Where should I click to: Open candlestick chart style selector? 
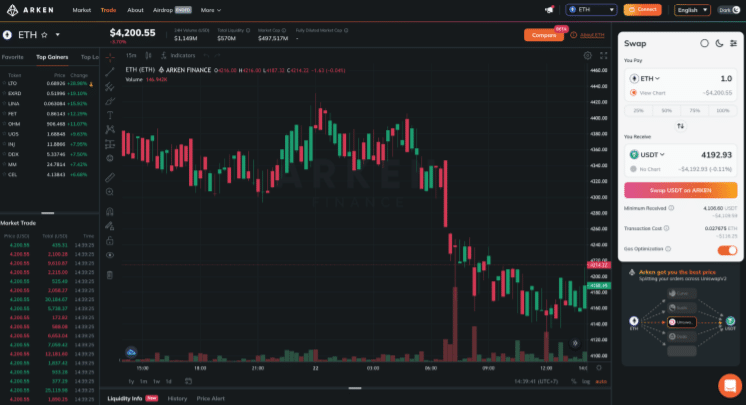coord(148,56)
